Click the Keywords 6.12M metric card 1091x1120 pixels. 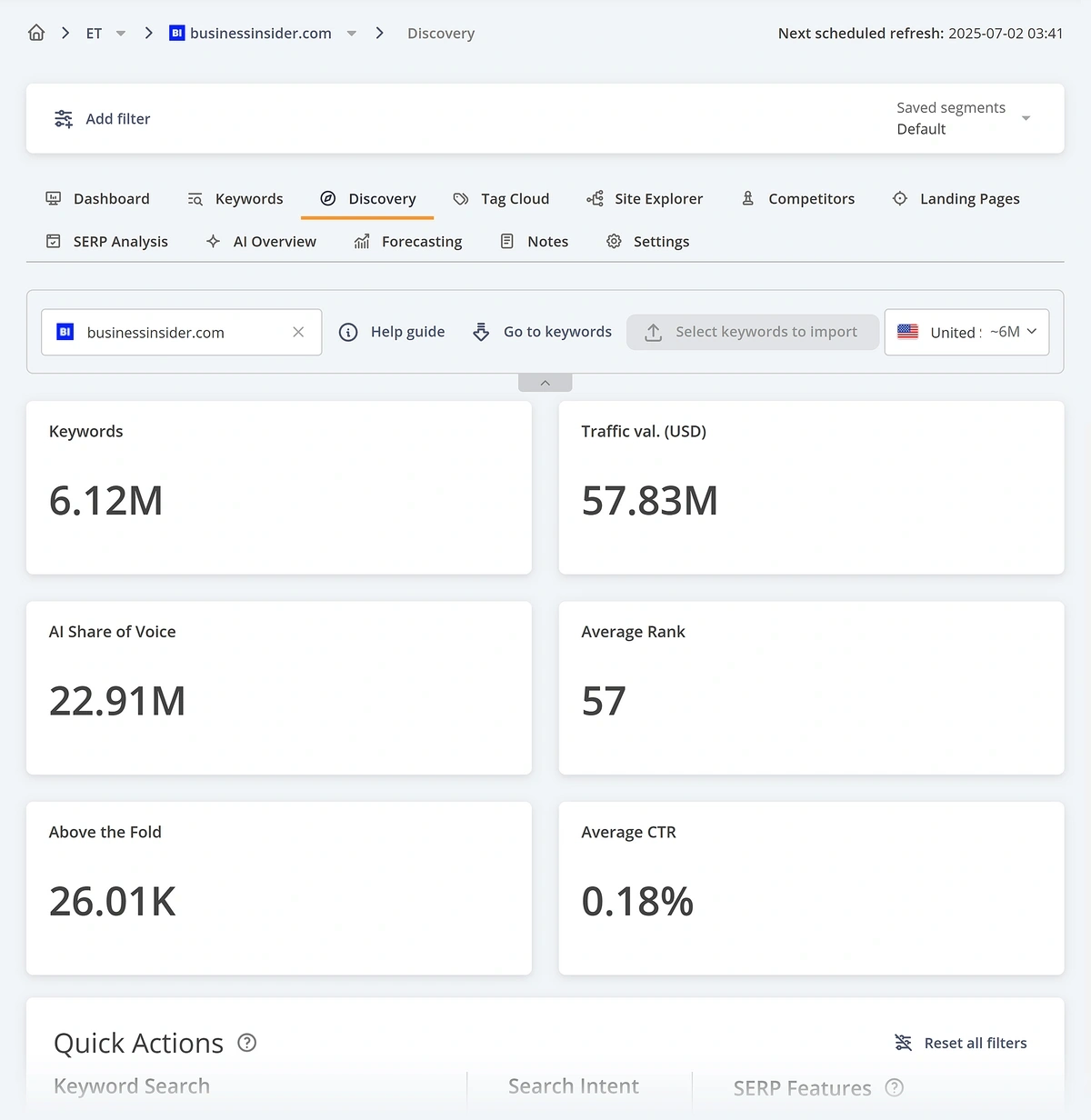[x=279, y=487]
